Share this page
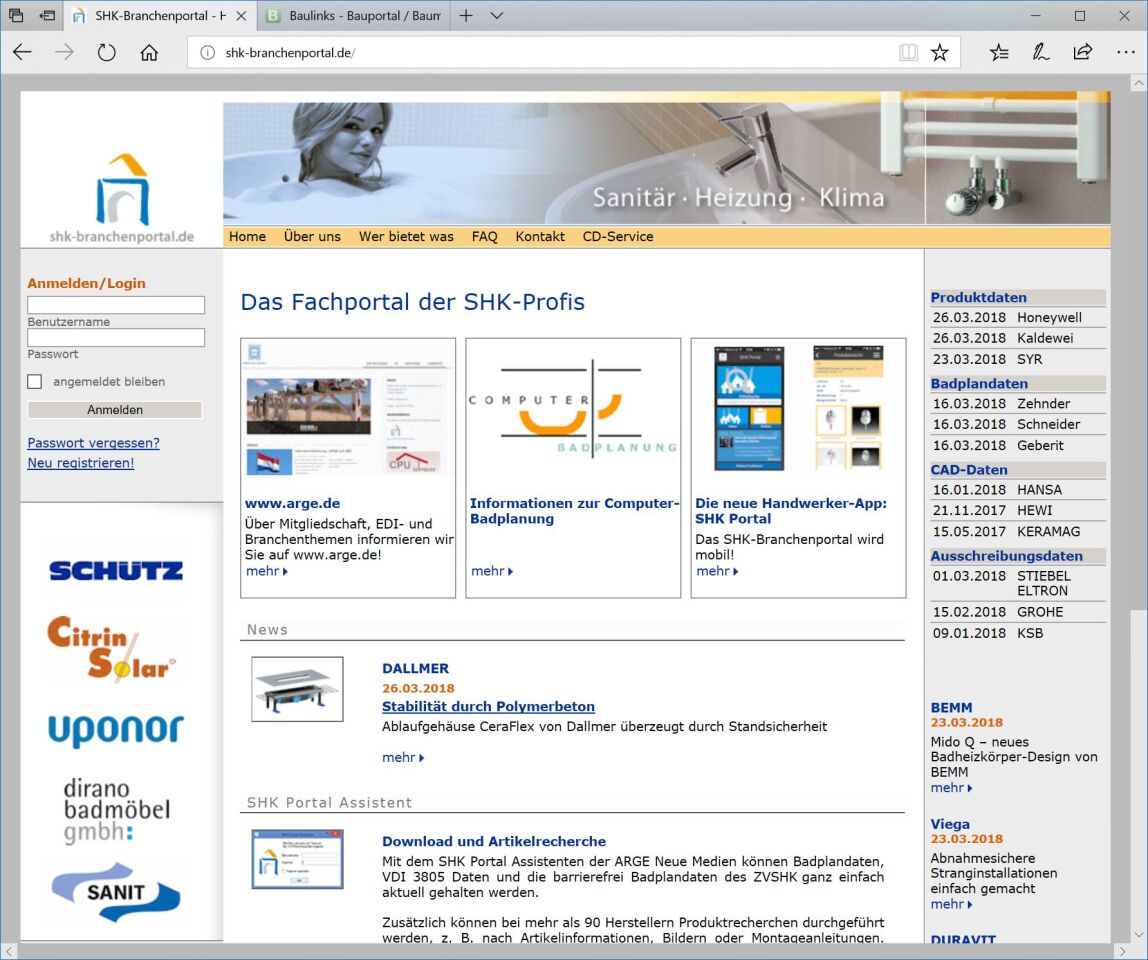Viewport: 1148px width, 960px height. click(x=1083, y=53)
